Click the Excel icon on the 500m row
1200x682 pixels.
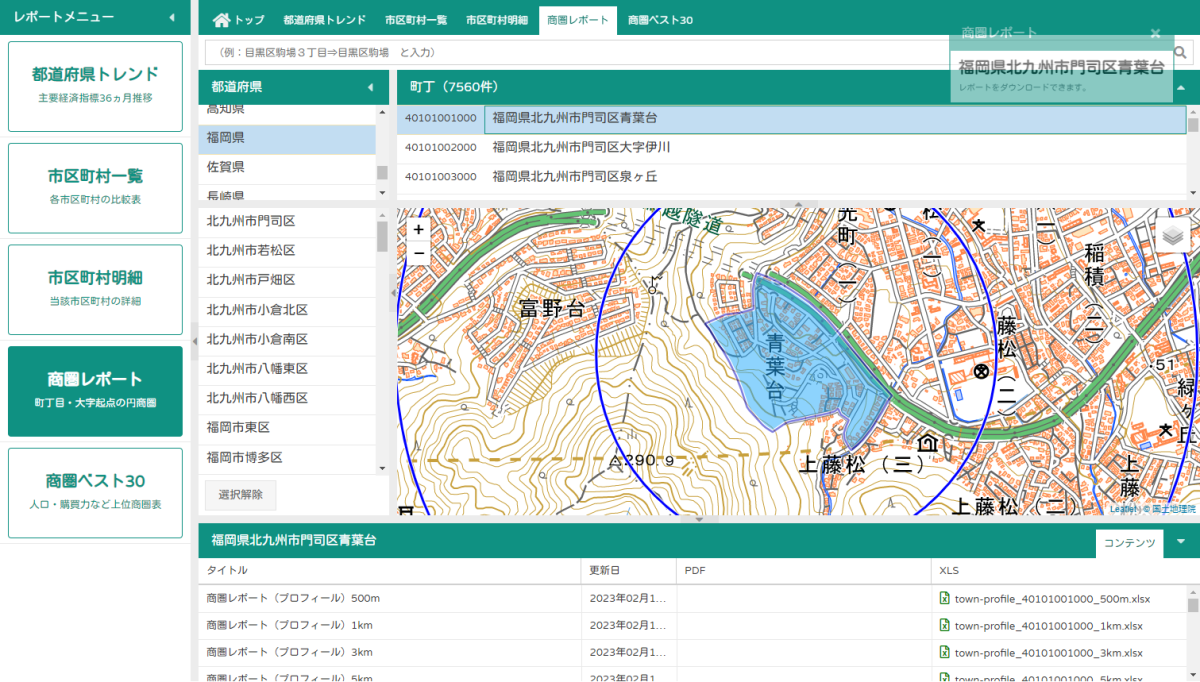[x=943, y=599]
